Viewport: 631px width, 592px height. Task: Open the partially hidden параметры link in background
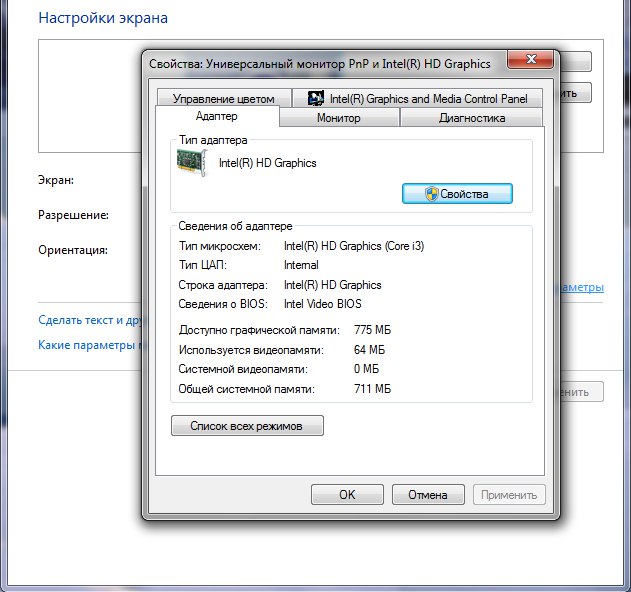(582, 287)
